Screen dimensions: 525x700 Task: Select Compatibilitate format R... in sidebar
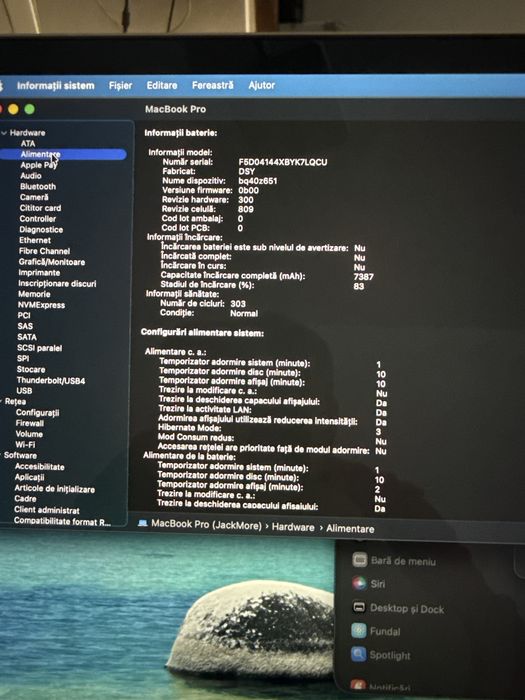click(62, 521)
